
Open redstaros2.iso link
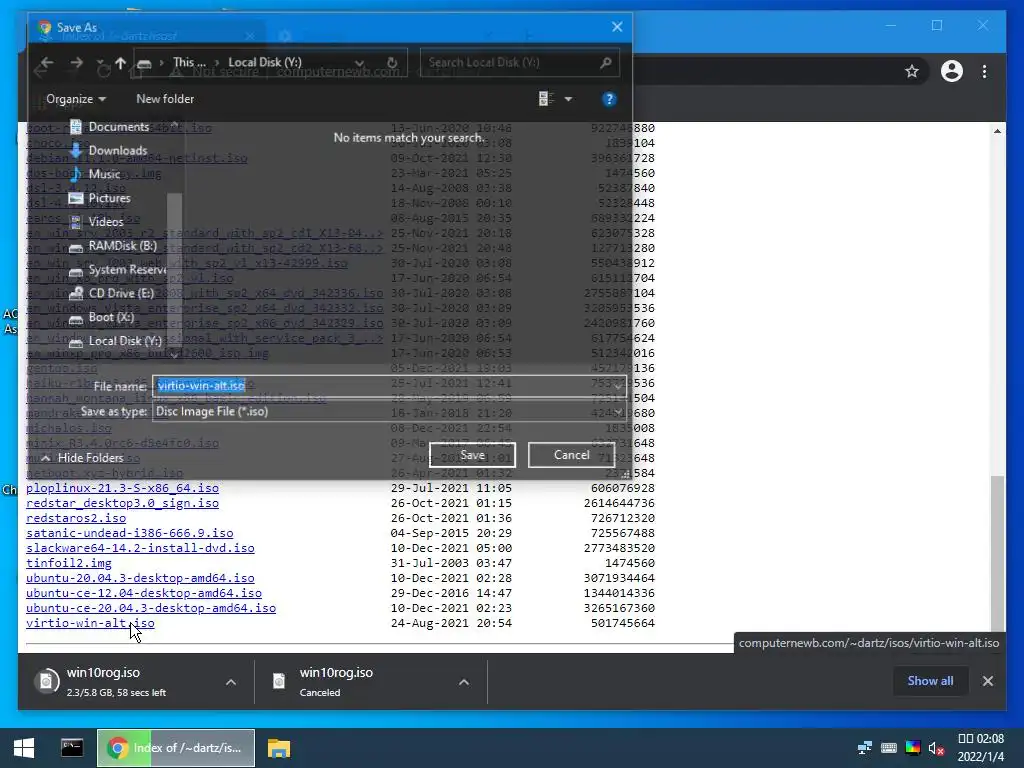click(x=76, y=518)
